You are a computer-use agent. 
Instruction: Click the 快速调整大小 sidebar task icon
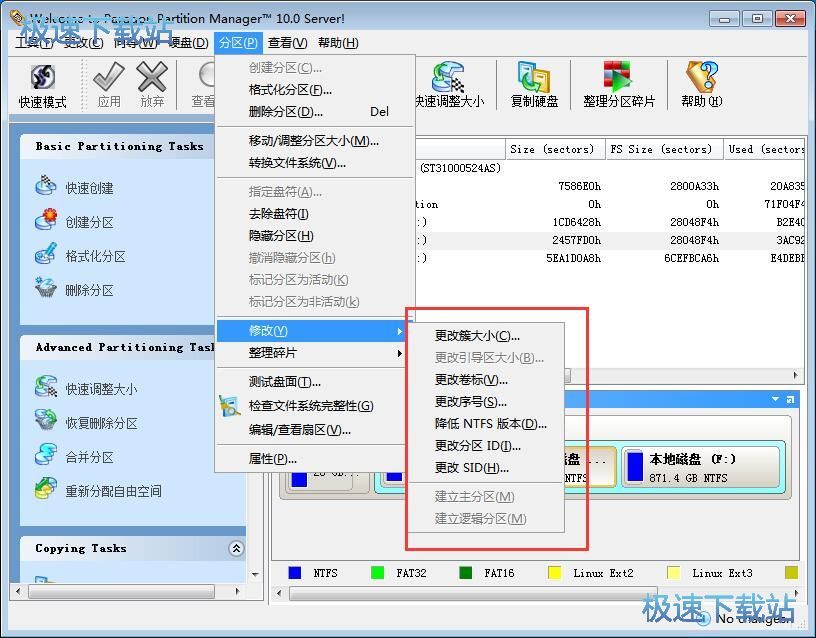[46, 387]
